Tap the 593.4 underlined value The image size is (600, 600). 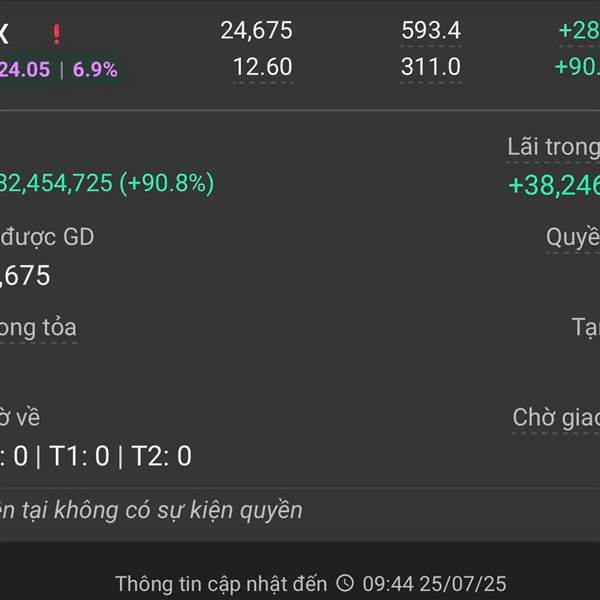431,30
